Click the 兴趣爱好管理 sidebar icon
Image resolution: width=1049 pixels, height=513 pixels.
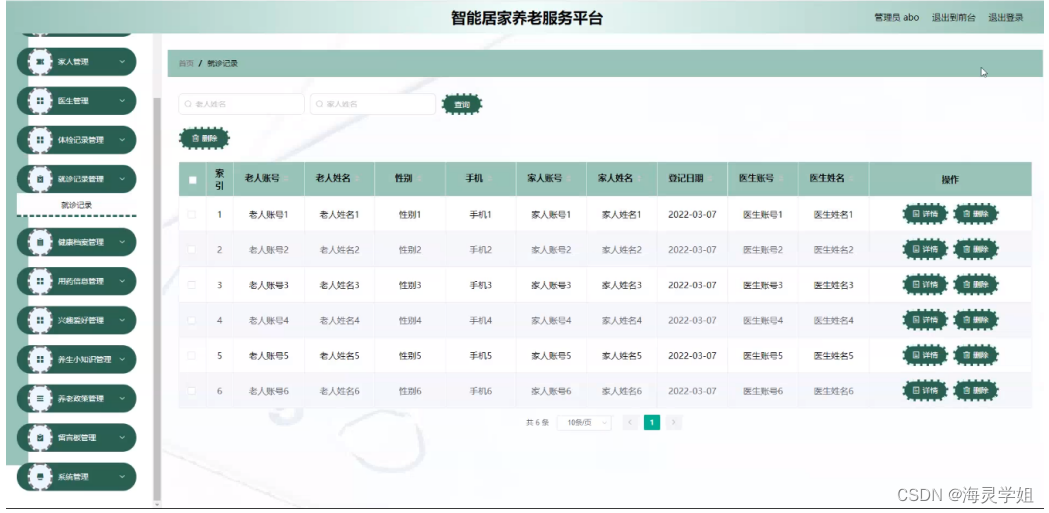[40, 320]
